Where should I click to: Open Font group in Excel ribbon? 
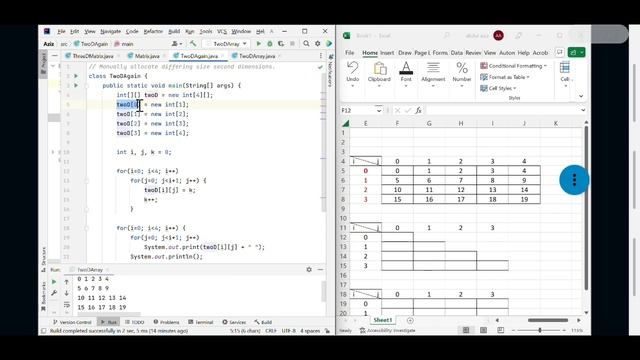406,73
